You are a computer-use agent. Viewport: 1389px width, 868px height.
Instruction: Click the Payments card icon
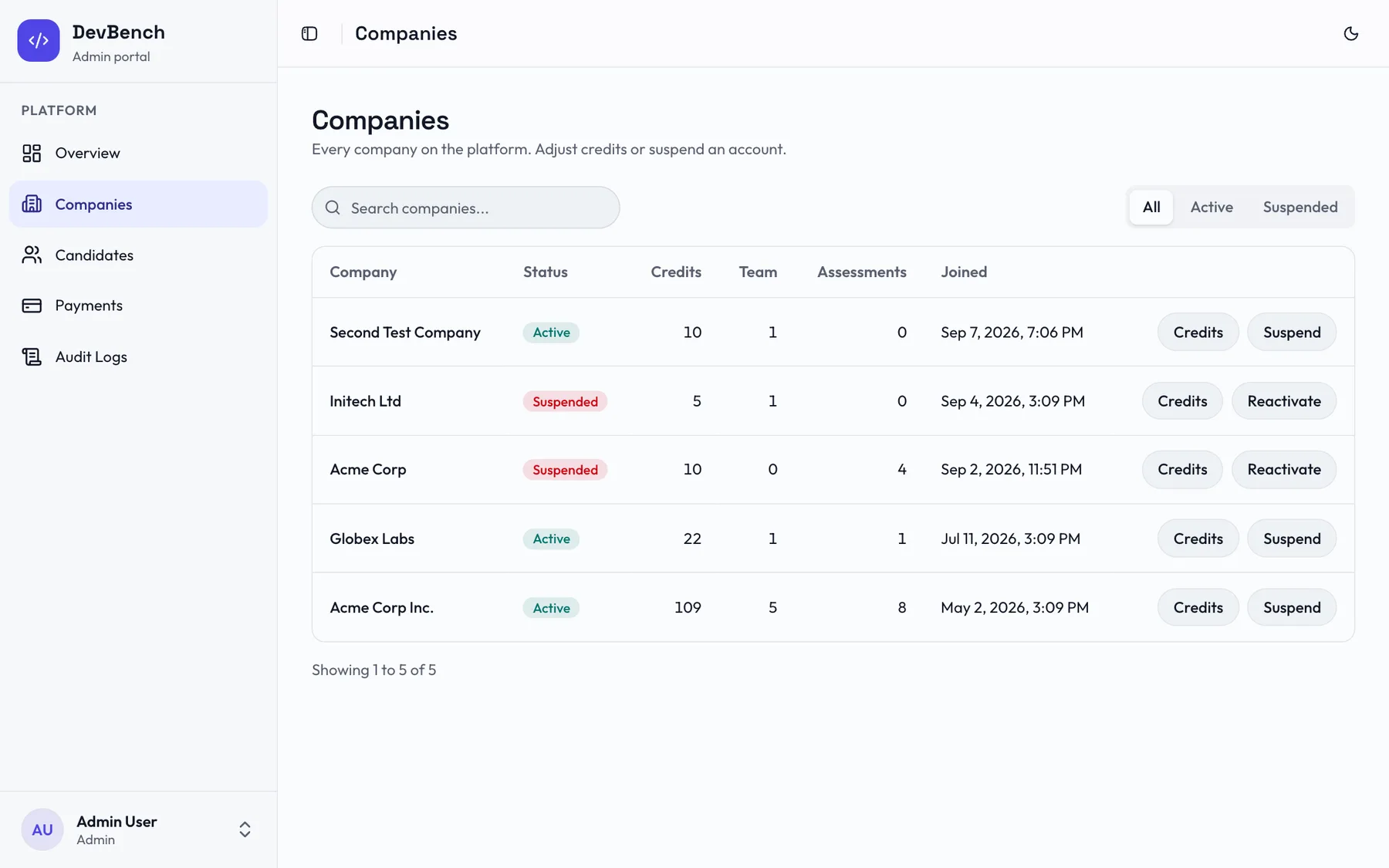coord(32,306)
